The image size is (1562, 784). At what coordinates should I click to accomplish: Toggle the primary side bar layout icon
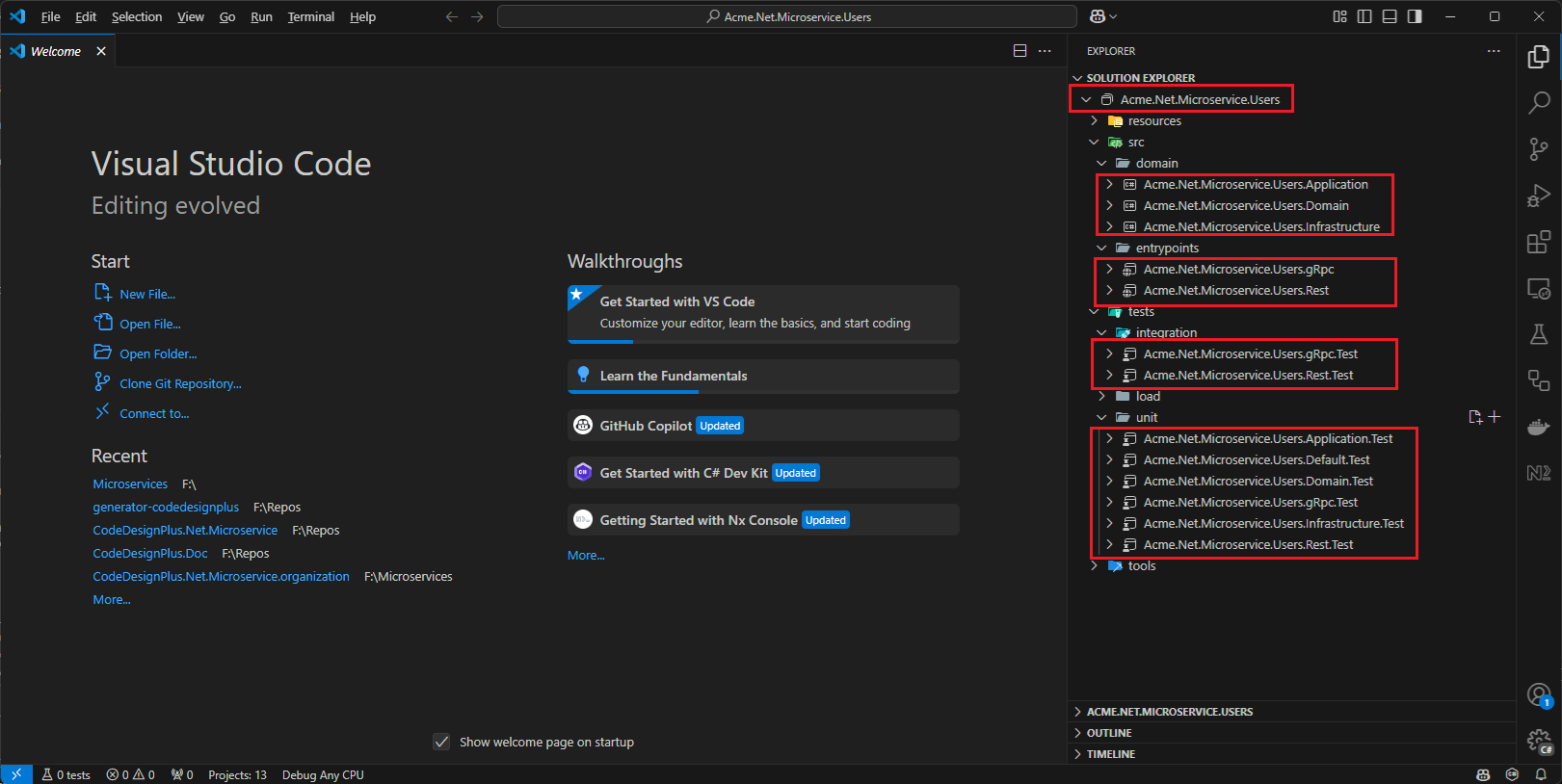[1364, 16]
